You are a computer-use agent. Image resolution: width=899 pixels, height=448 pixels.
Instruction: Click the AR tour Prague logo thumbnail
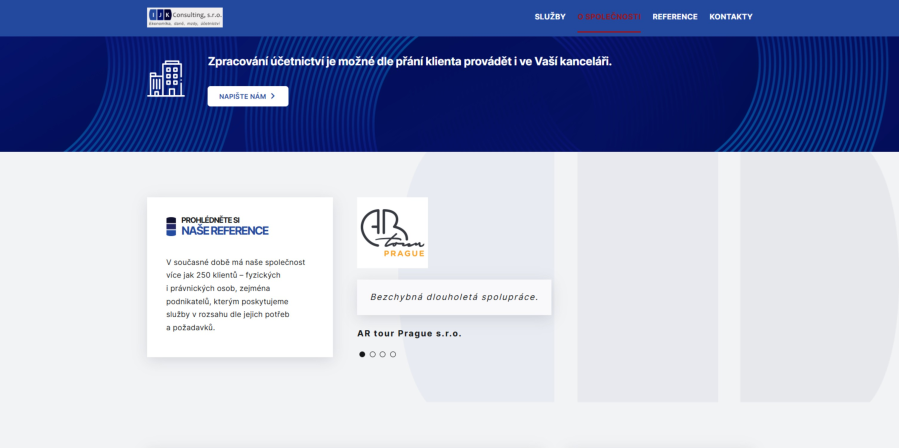(392, 232)
